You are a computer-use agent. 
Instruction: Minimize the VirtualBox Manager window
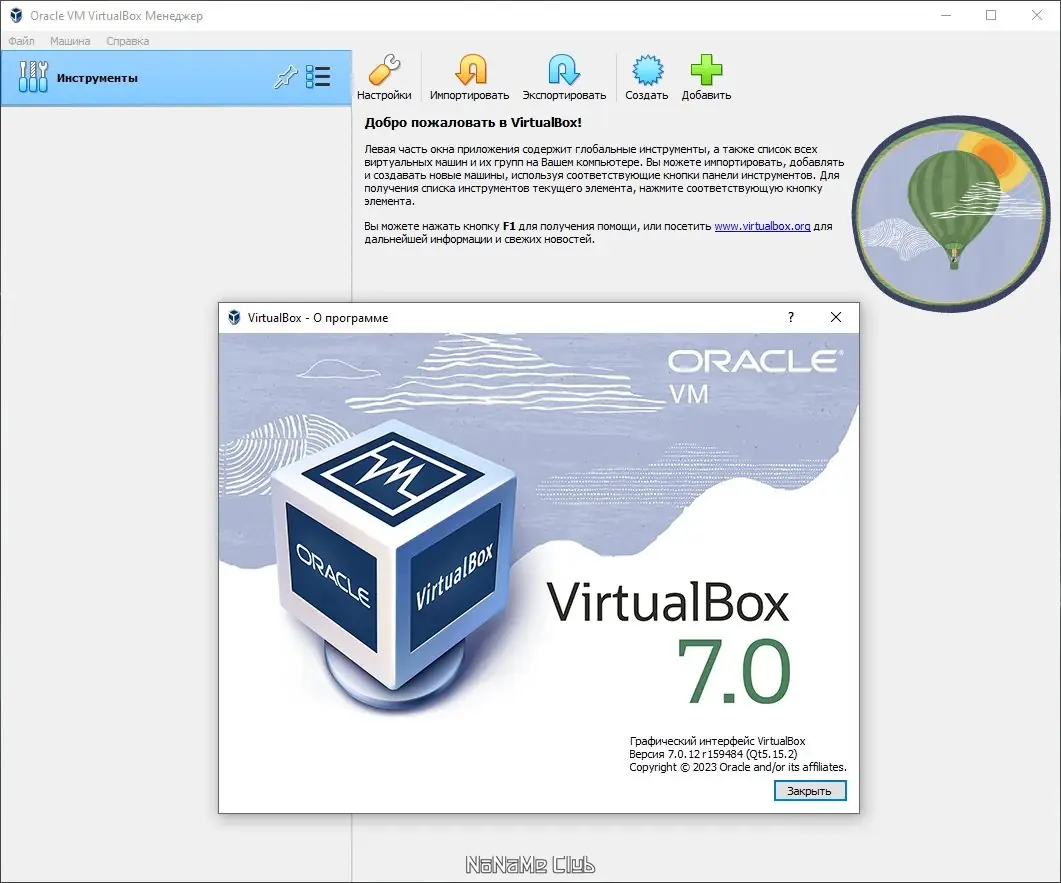pos(946,15)
